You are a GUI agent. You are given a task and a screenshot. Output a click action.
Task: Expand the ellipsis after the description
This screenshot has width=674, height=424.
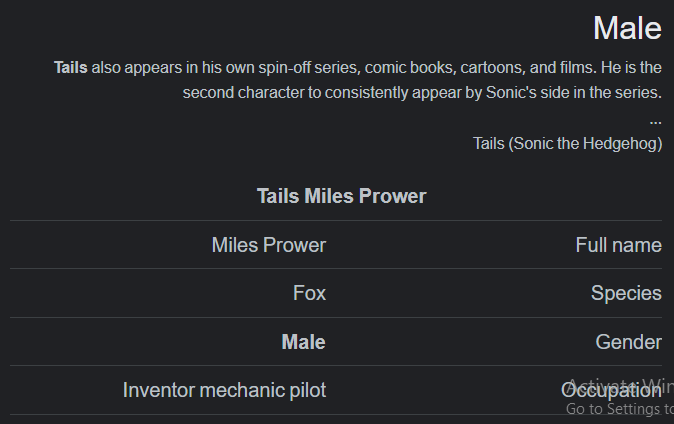(x=656, y=122)
